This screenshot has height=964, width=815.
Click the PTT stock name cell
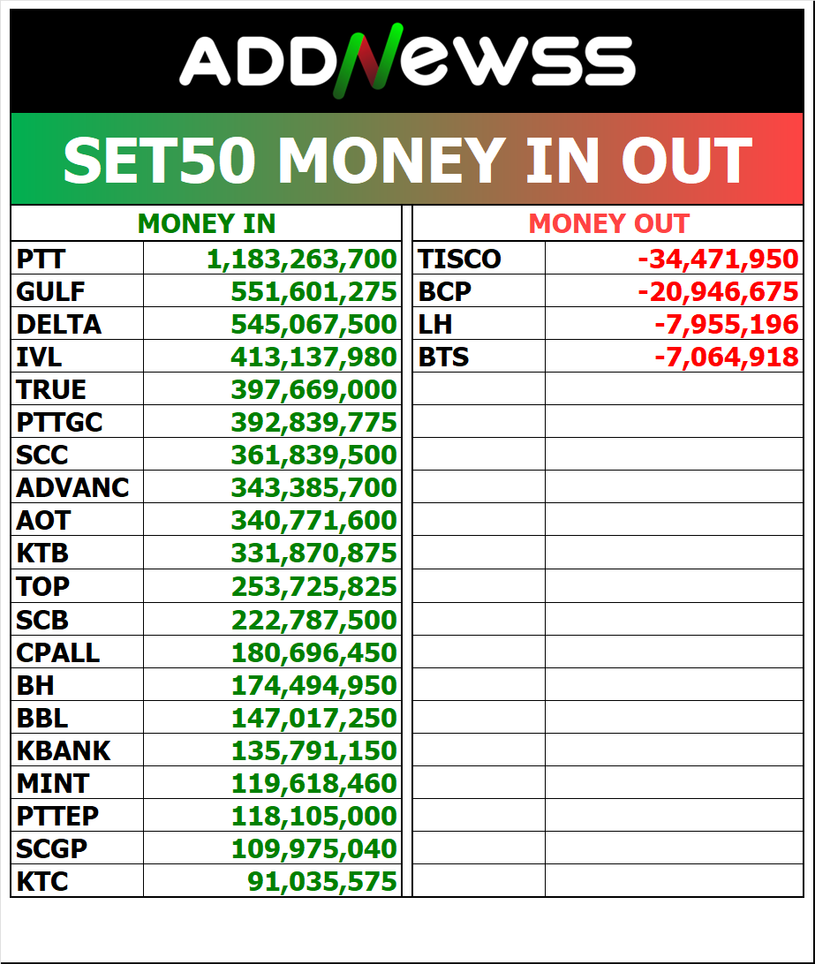pos(41,260)
